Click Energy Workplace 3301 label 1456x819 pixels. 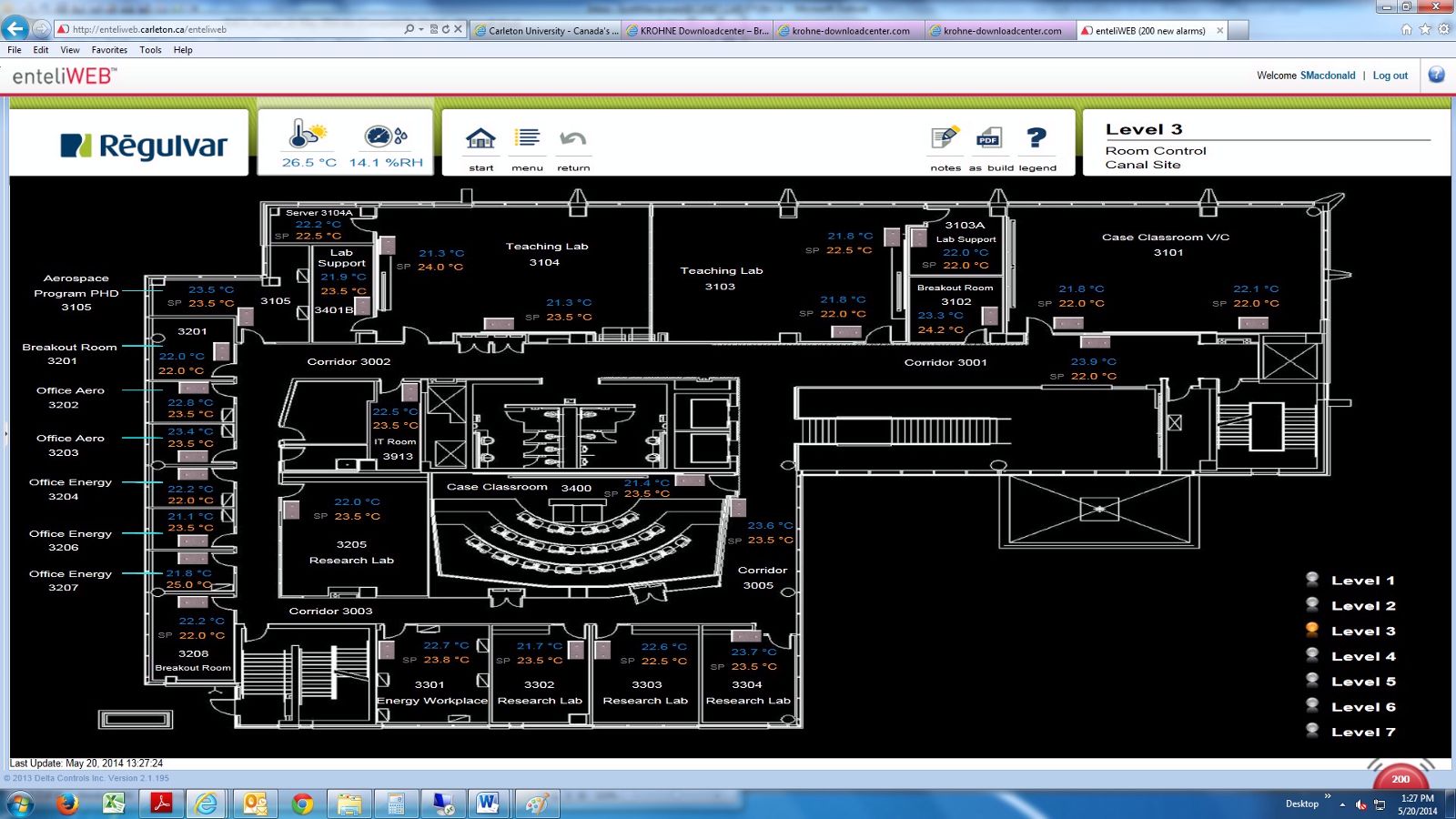tap(432, 693)
